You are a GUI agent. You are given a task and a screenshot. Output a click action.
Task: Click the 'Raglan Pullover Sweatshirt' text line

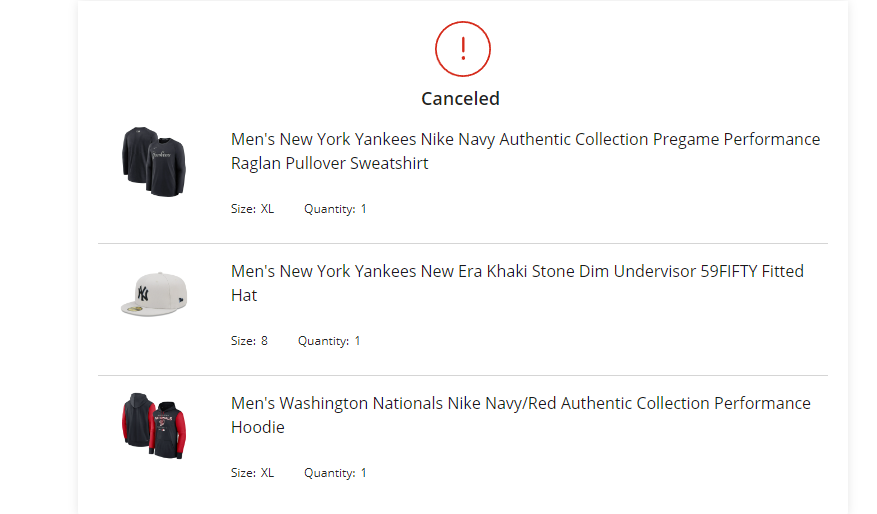[x=329, y=163]
